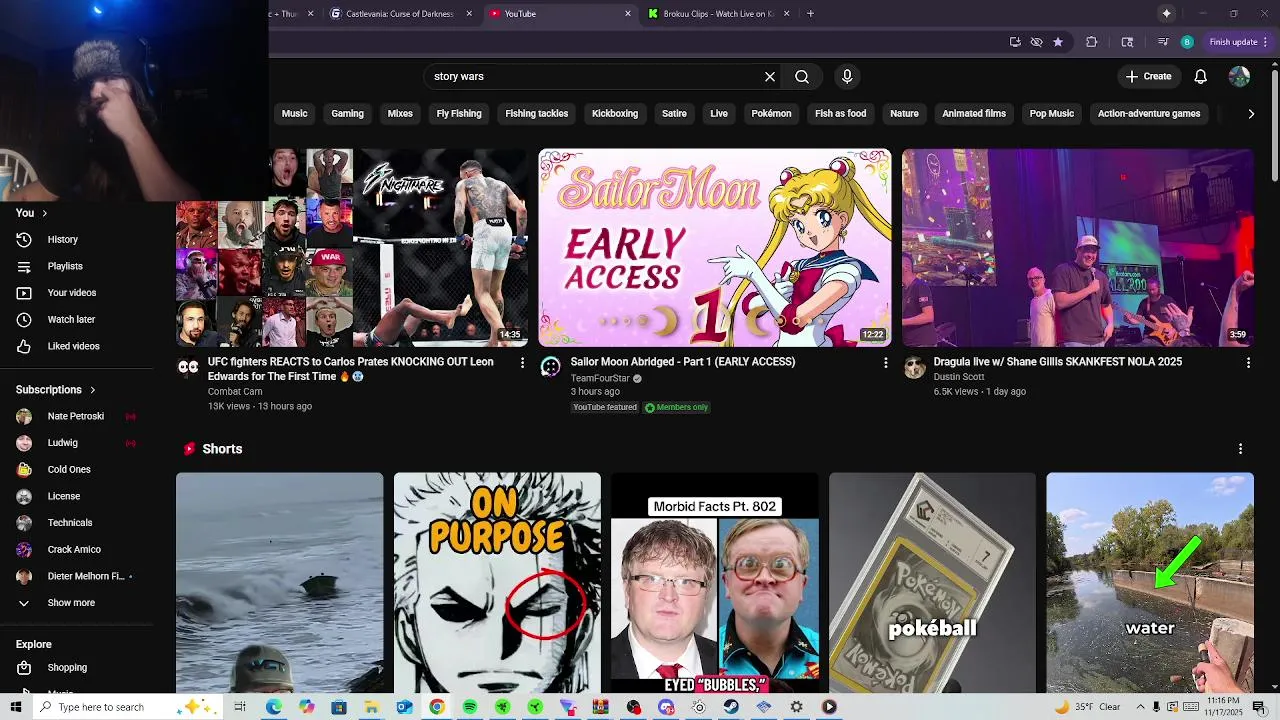Select the Music filter chip
The image size is (1280, 720).
(x=295, y=113)
